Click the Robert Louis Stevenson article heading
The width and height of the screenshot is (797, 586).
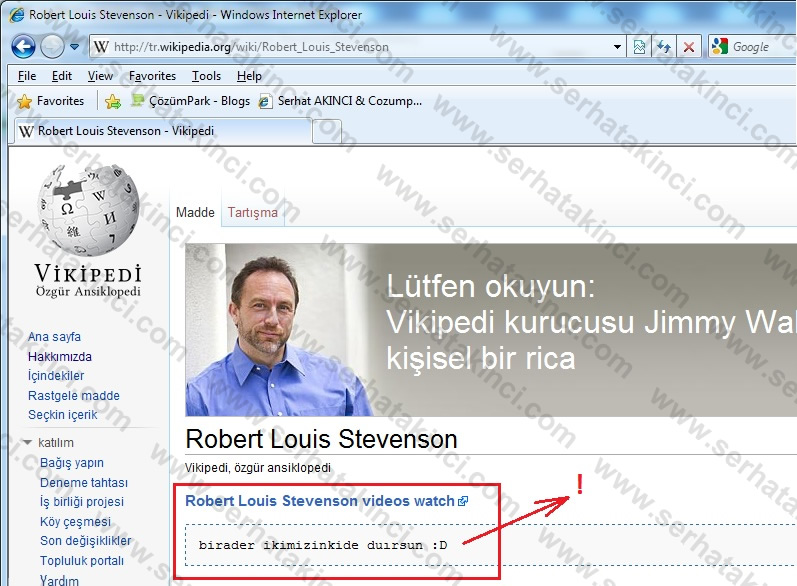321,439
